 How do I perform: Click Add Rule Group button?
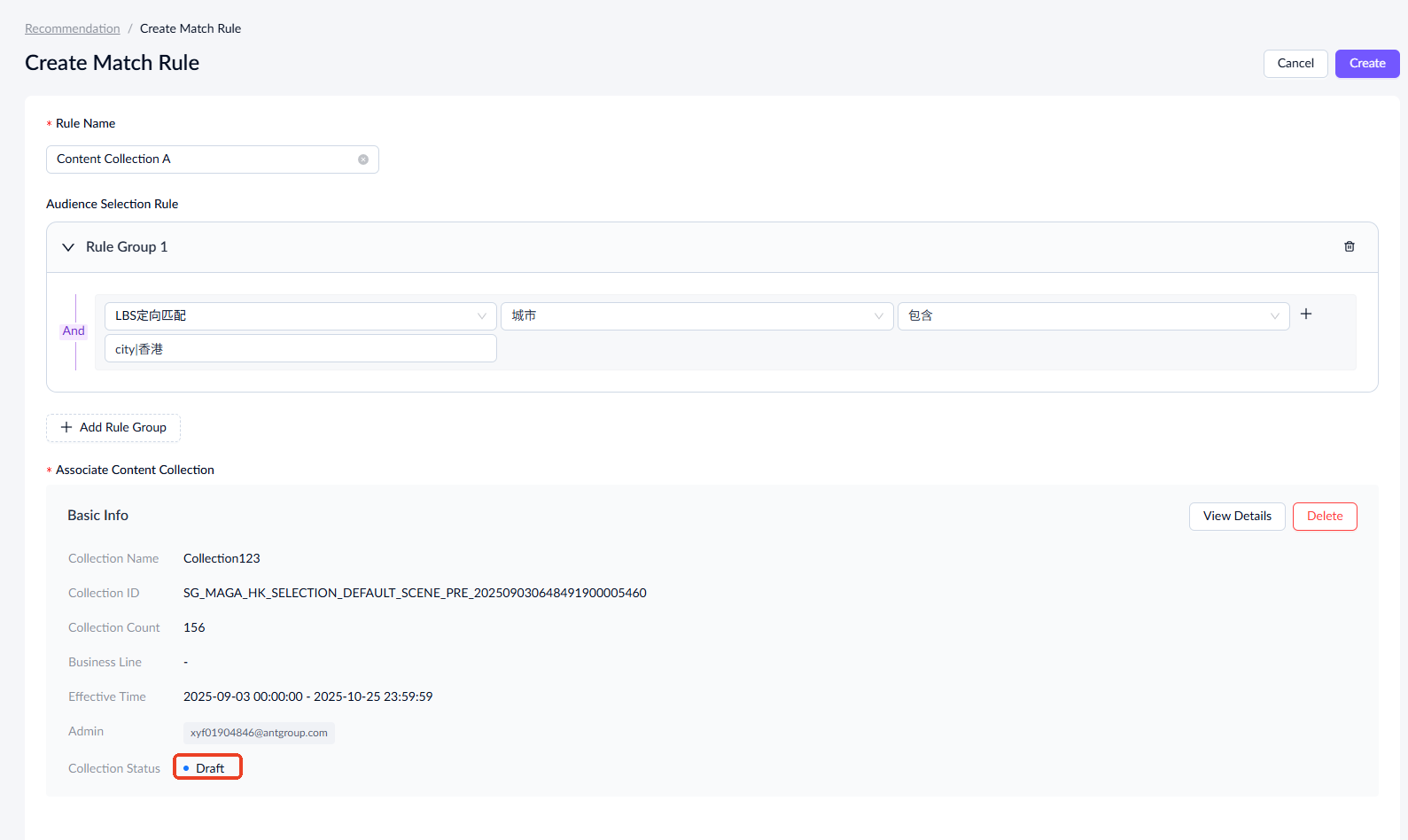(113, 428)
